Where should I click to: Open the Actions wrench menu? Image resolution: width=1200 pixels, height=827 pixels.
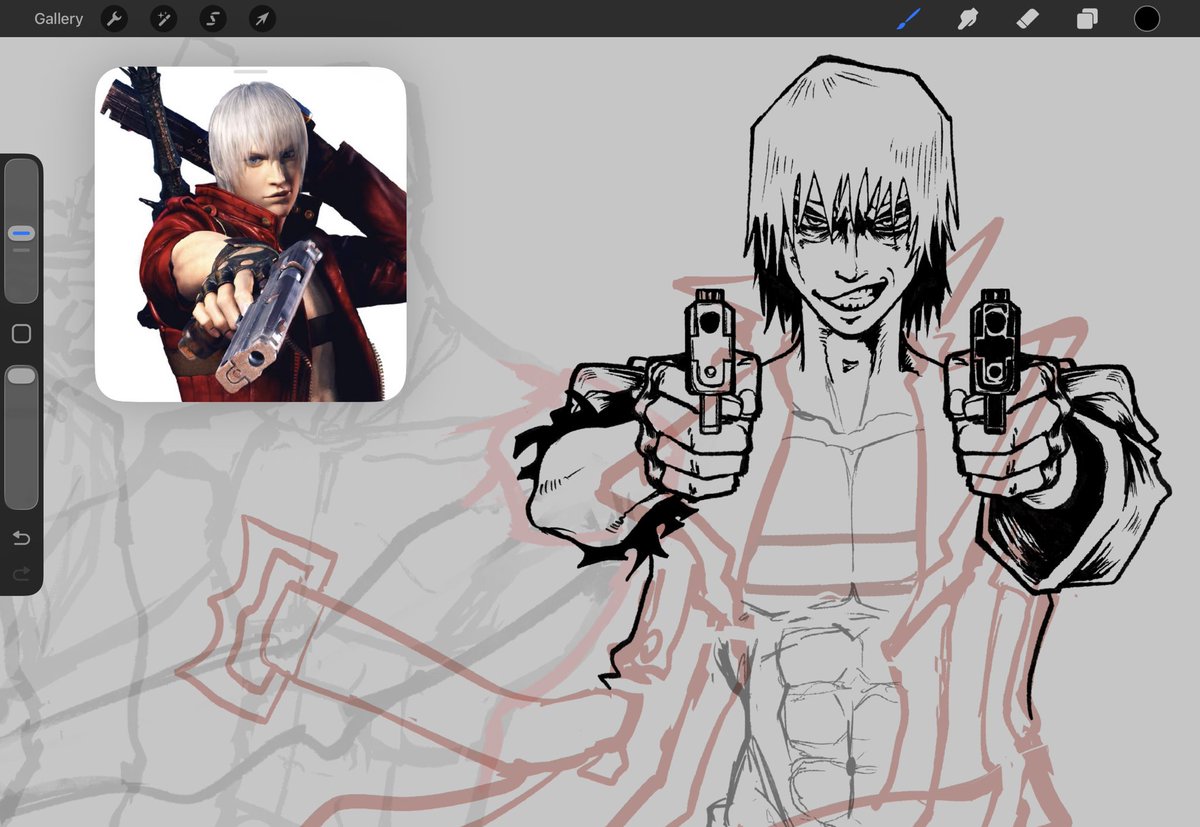coord(114,19)
